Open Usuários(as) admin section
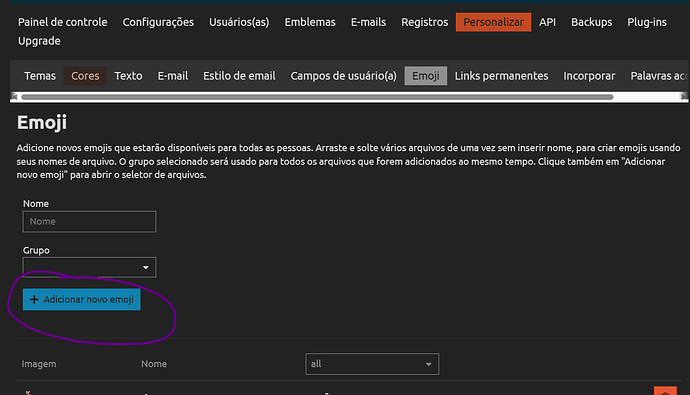Viewport: 690px width, 395px height. 239,22
